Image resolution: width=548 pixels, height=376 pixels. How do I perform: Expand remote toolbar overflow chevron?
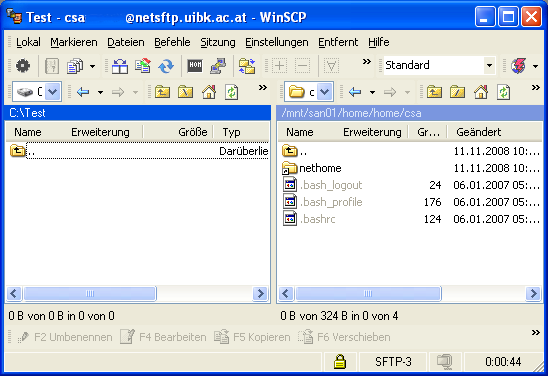coord(535,88)
